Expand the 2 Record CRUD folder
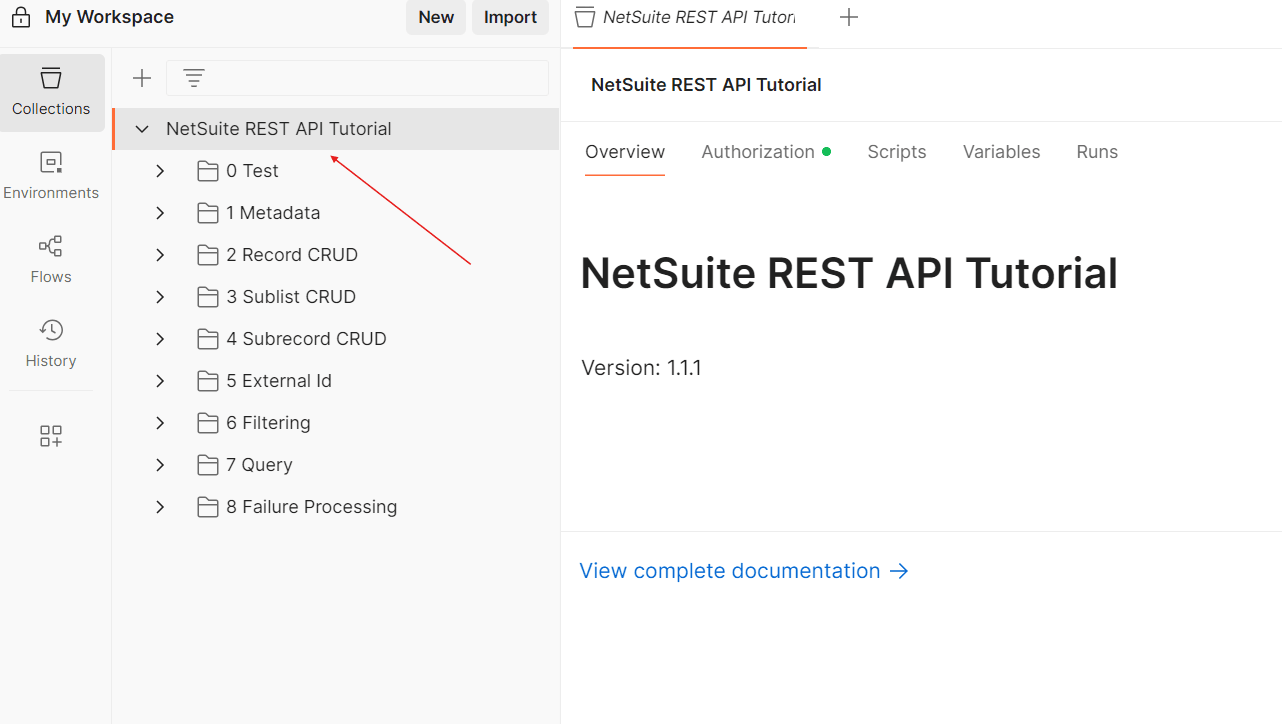This screenshot has width=1282, height=724. [x=160, y=255]
